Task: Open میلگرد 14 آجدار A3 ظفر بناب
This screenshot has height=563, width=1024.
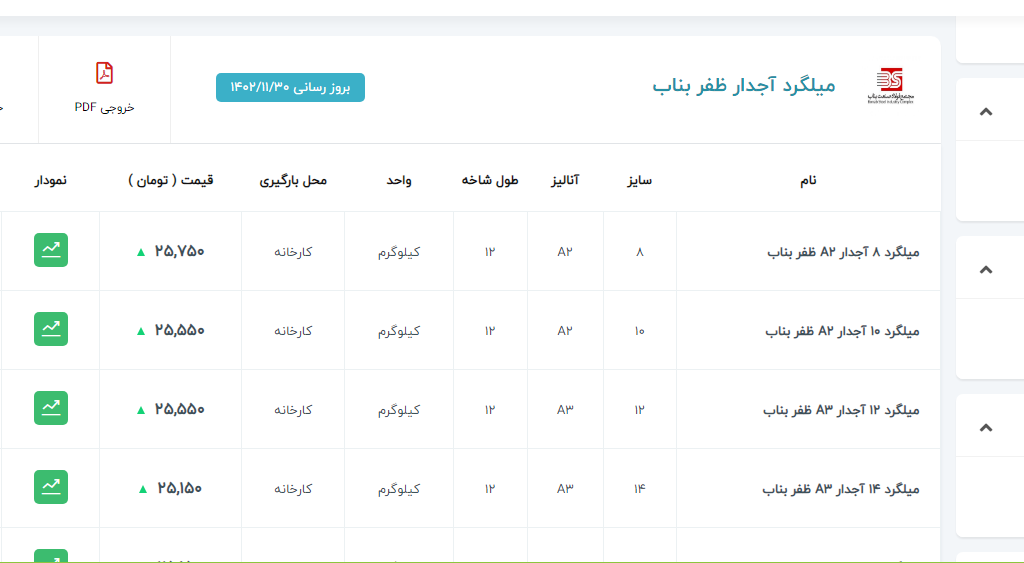Action: pos(840,489)
